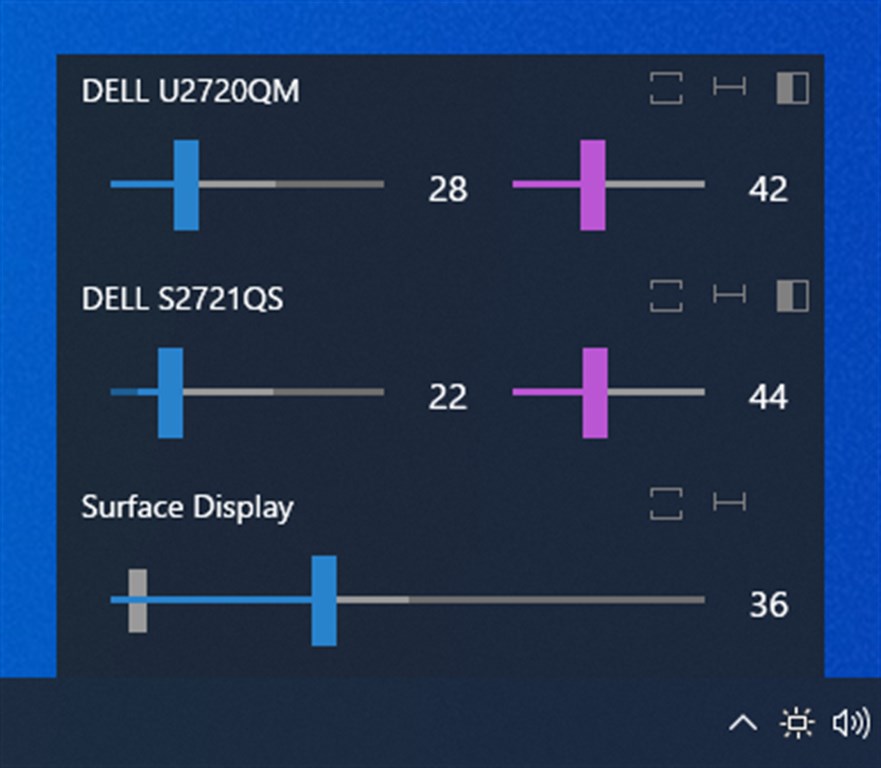The width and height of the screenshot is (881, 768).
Task: Click range icon for DELL U2720QM
Action: pyautogui.click(x=729, y=88)
